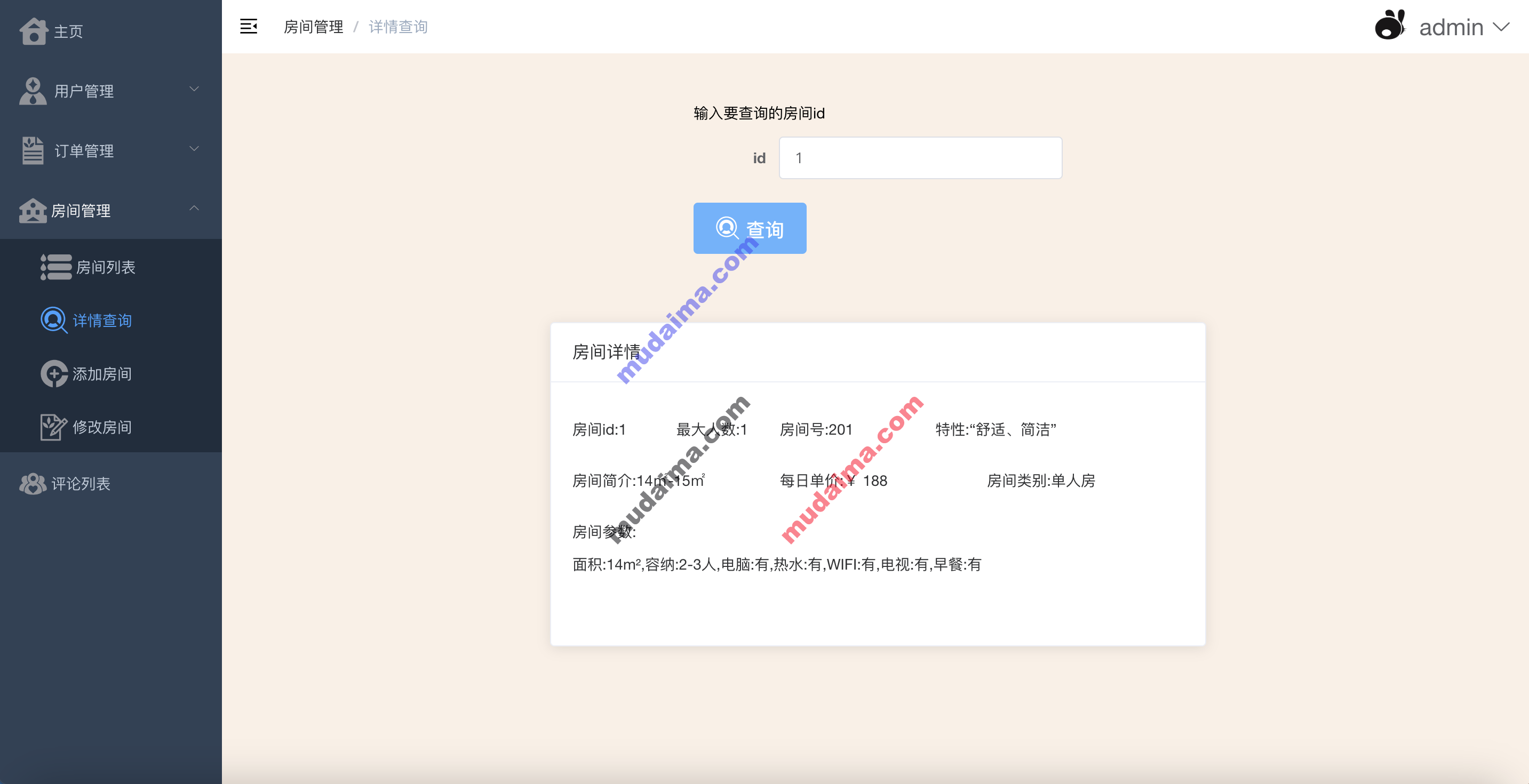Click the 查询 button
The image size is (1529, 784).
(750, 228)
